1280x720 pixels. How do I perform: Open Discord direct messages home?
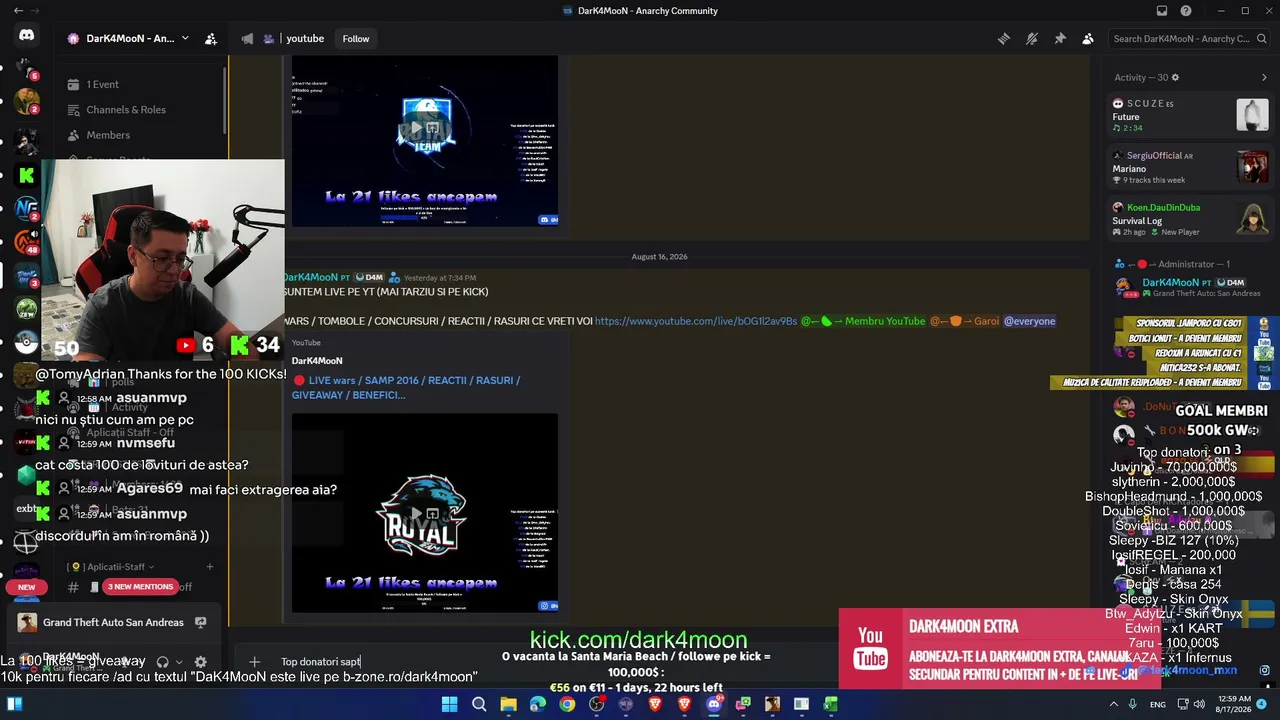click(27, 36)
